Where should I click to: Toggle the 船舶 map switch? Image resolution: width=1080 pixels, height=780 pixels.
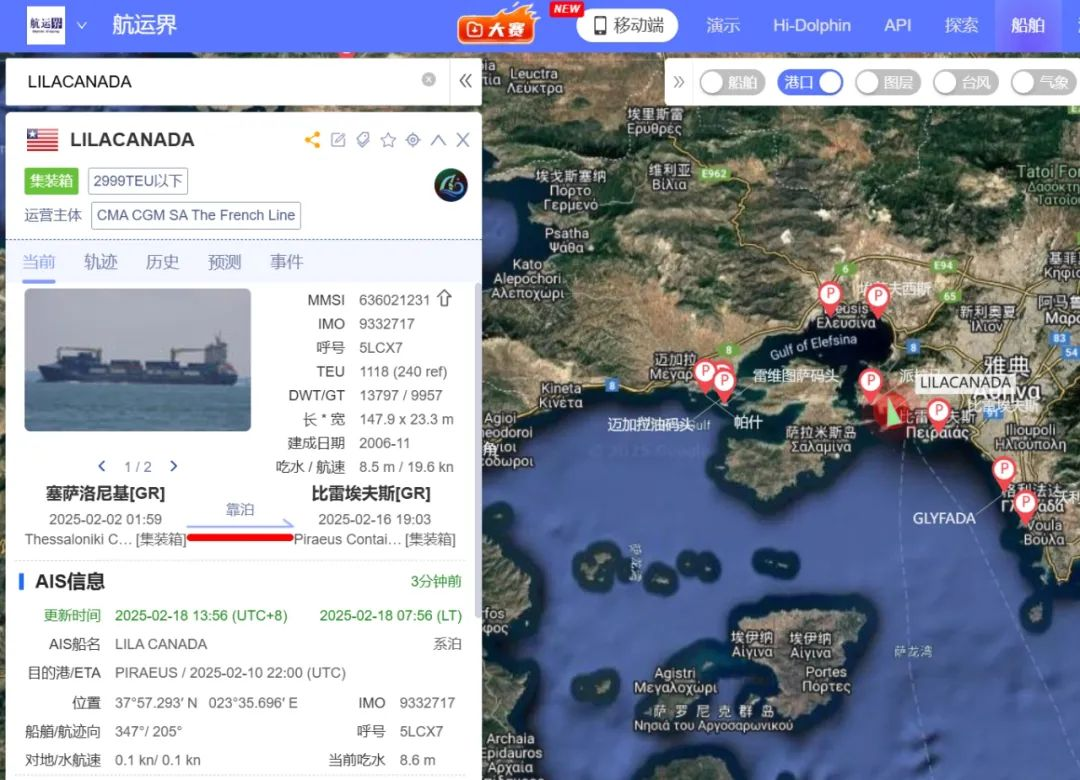(x=732, y=83)
